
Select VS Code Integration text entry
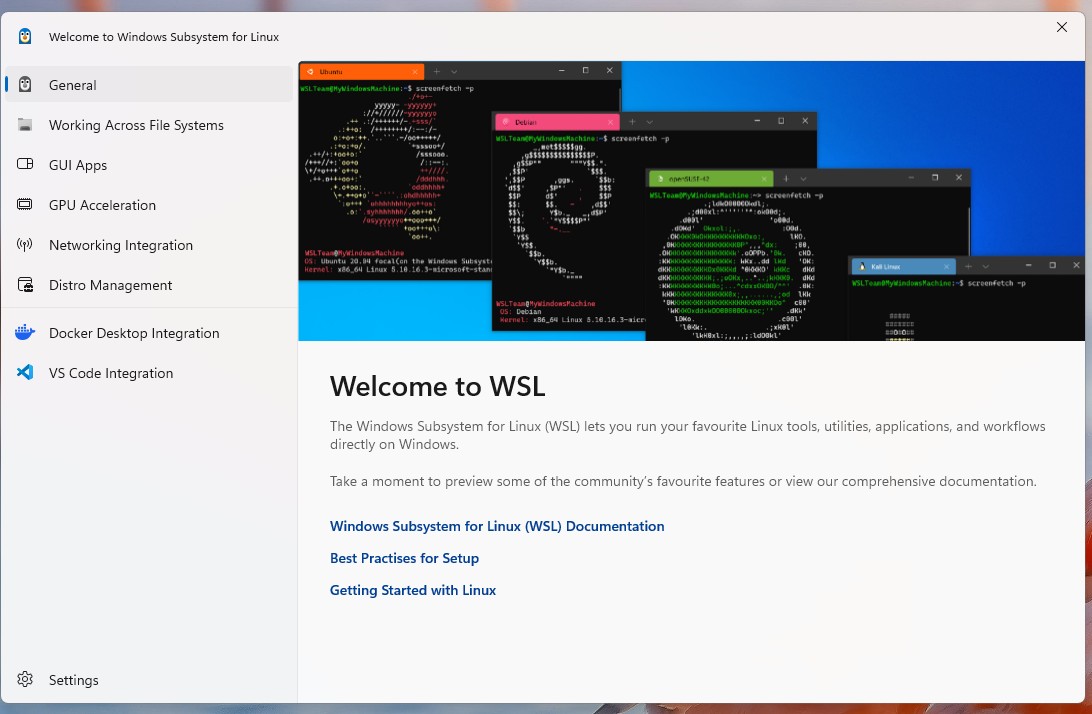click(111, 373)
